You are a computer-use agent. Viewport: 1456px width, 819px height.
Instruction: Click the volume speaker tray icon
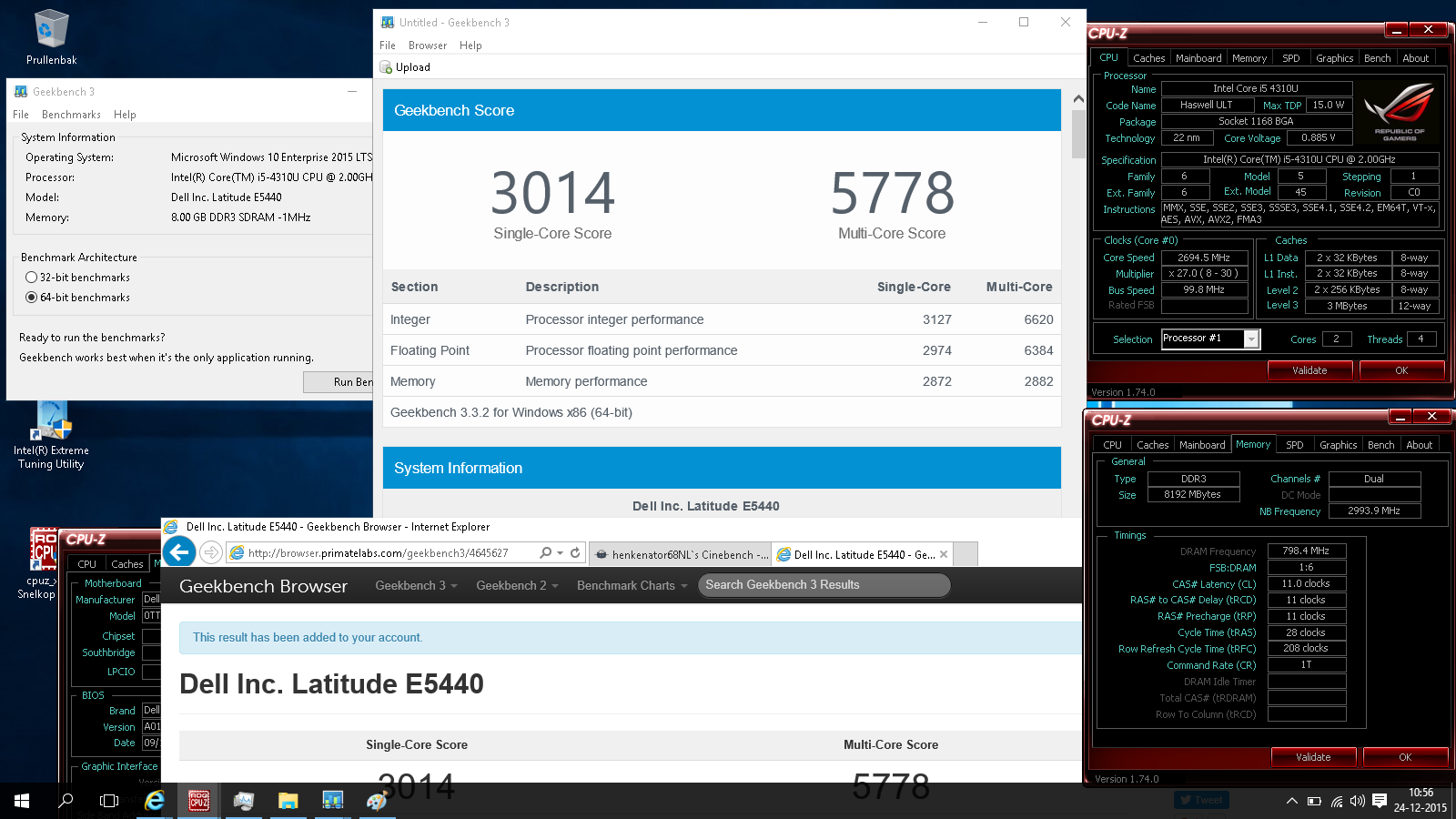[x=1358, y=801]
